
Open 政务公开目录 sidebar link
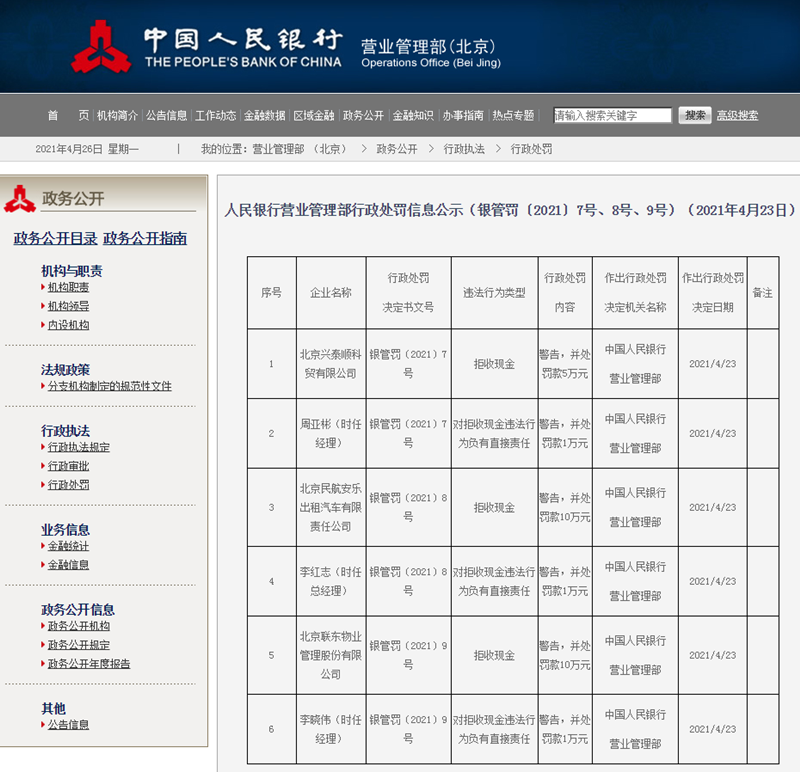[55, 238]
